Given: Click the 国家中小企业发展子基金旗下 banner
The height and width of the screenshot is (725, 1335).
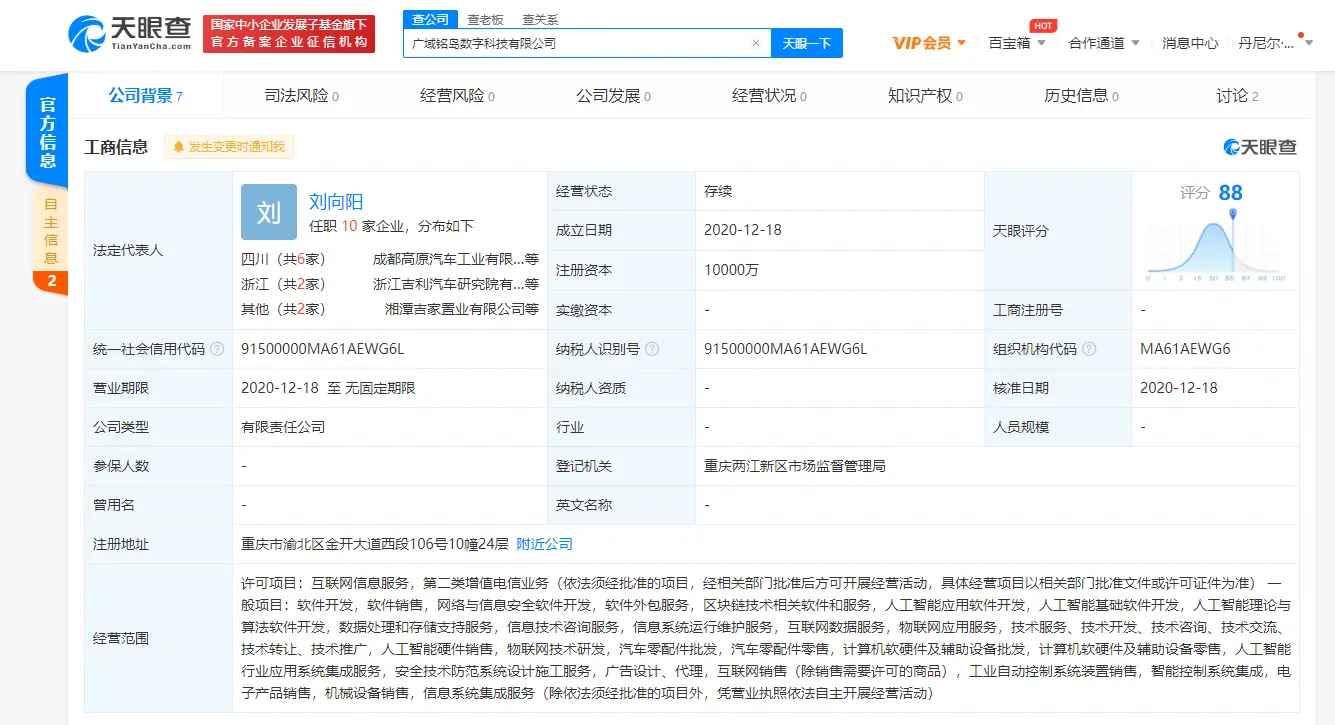Looking at the screenshot, I should click(289, 33).
